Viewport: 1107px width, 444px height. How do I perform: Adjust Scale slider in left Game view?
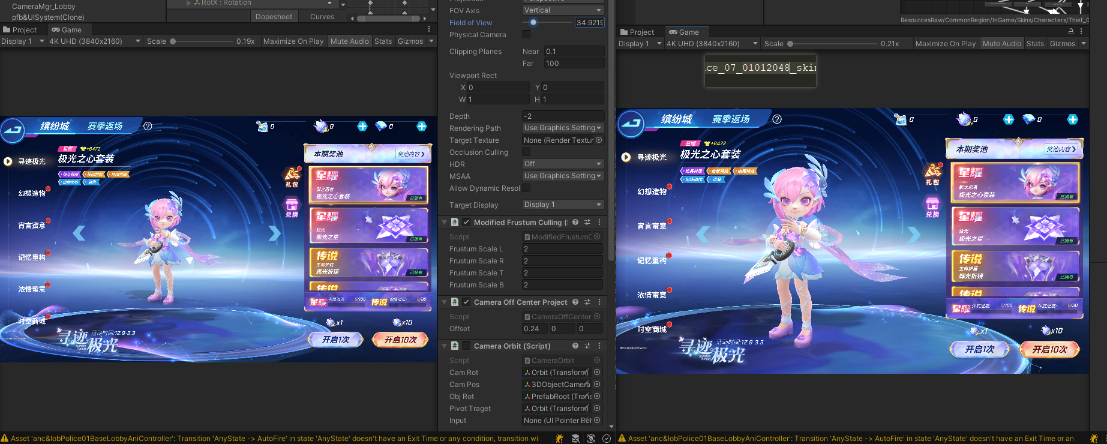(x=201, y=42)
